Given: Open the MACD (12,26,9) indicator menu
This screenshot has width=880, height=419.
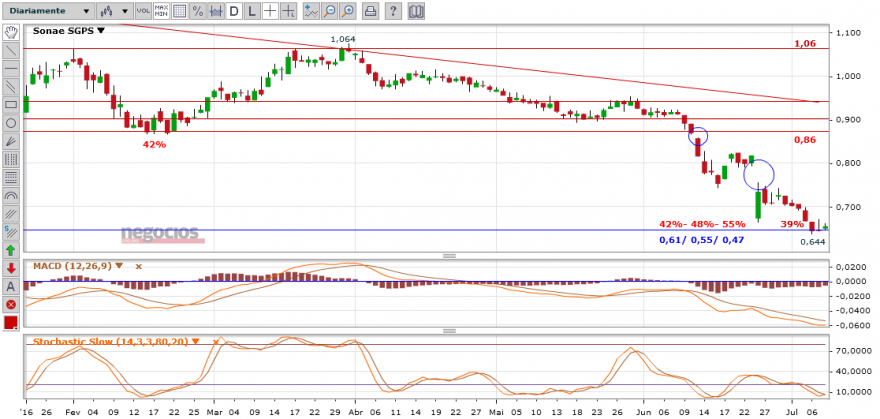Looking at the screenshot, I should pyautogui.click(x=78, y=266).
